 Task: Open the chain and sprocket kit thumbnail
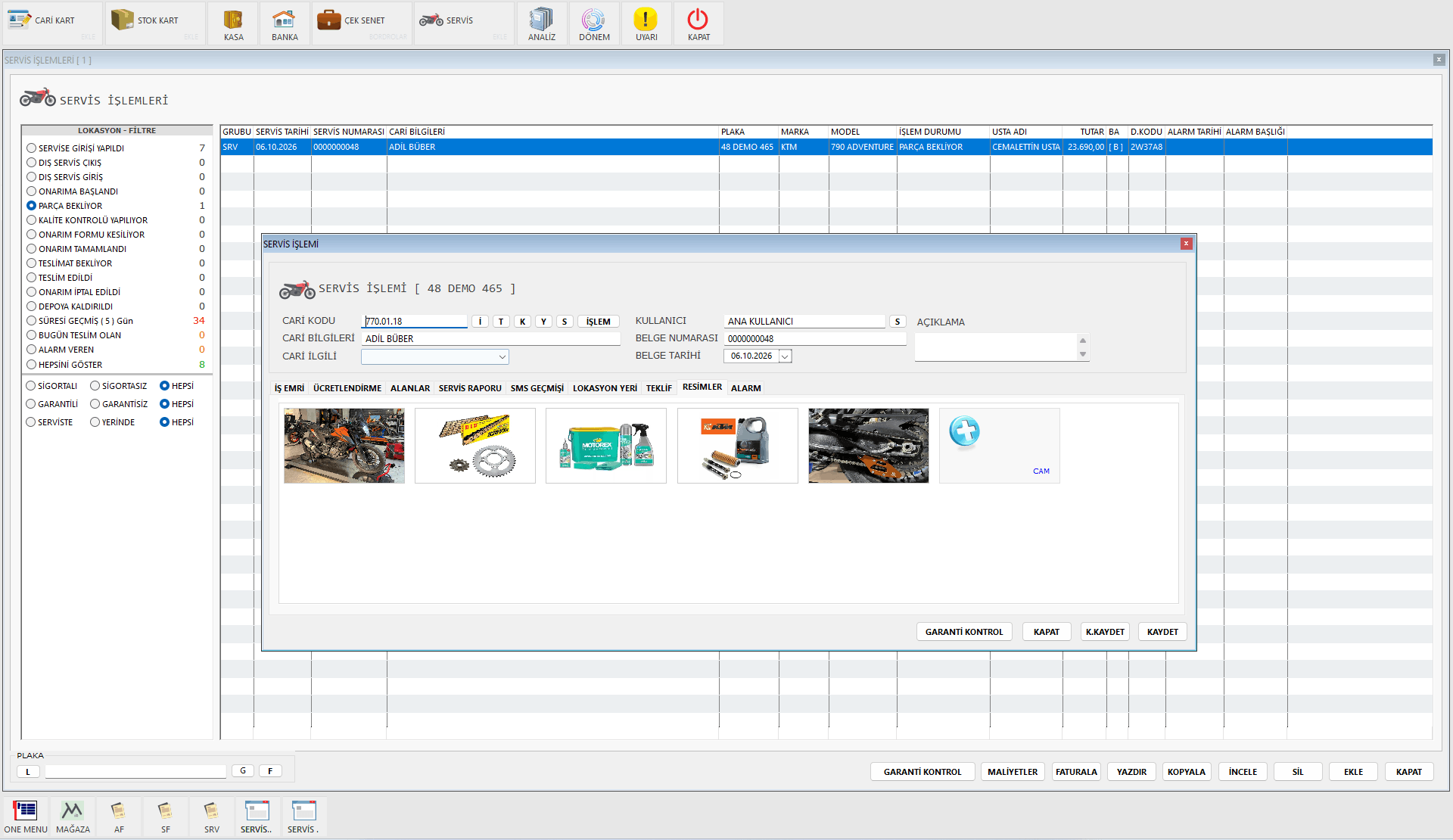475,446
